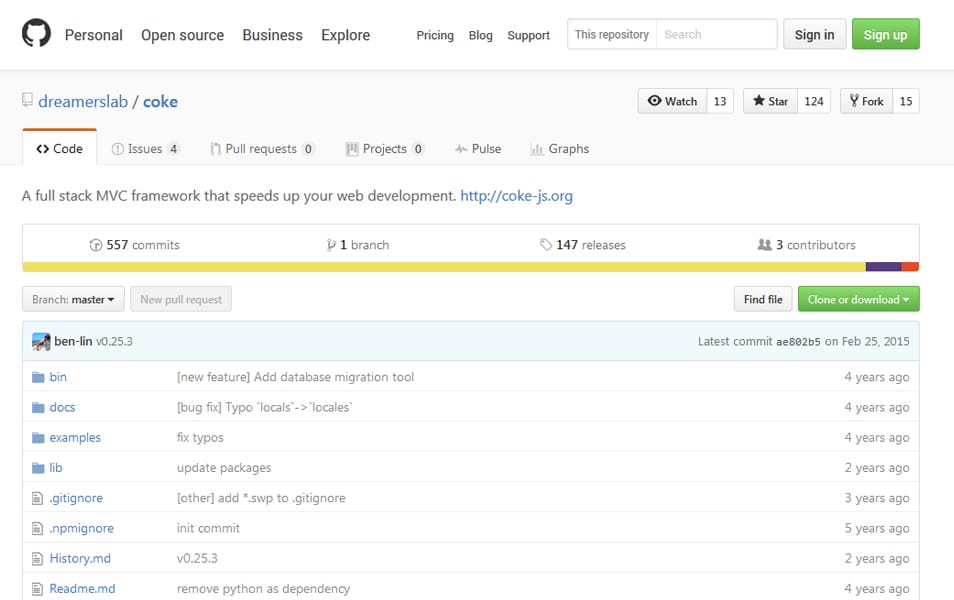
Task: Switch to the Code tab
Action: 60,148
